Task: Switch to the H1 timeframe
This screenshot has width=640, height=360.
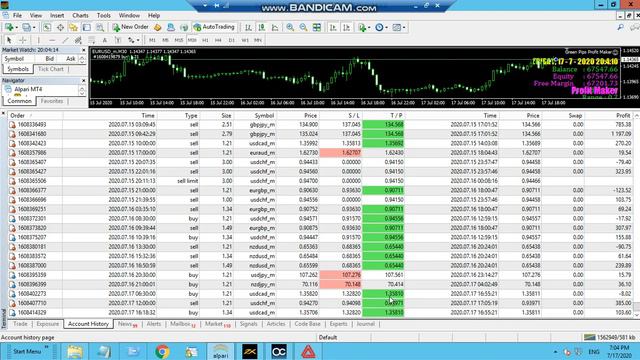Action: pyautogui.click(x=205, y=40)
